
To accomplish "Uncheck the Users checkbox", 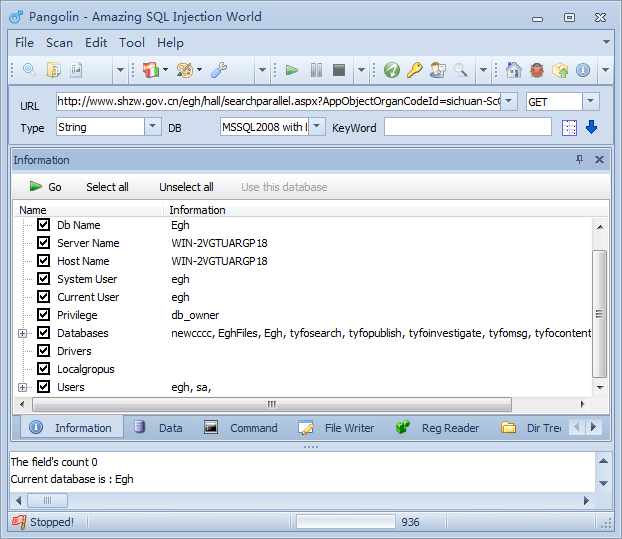I will click(x=43, y=387).
